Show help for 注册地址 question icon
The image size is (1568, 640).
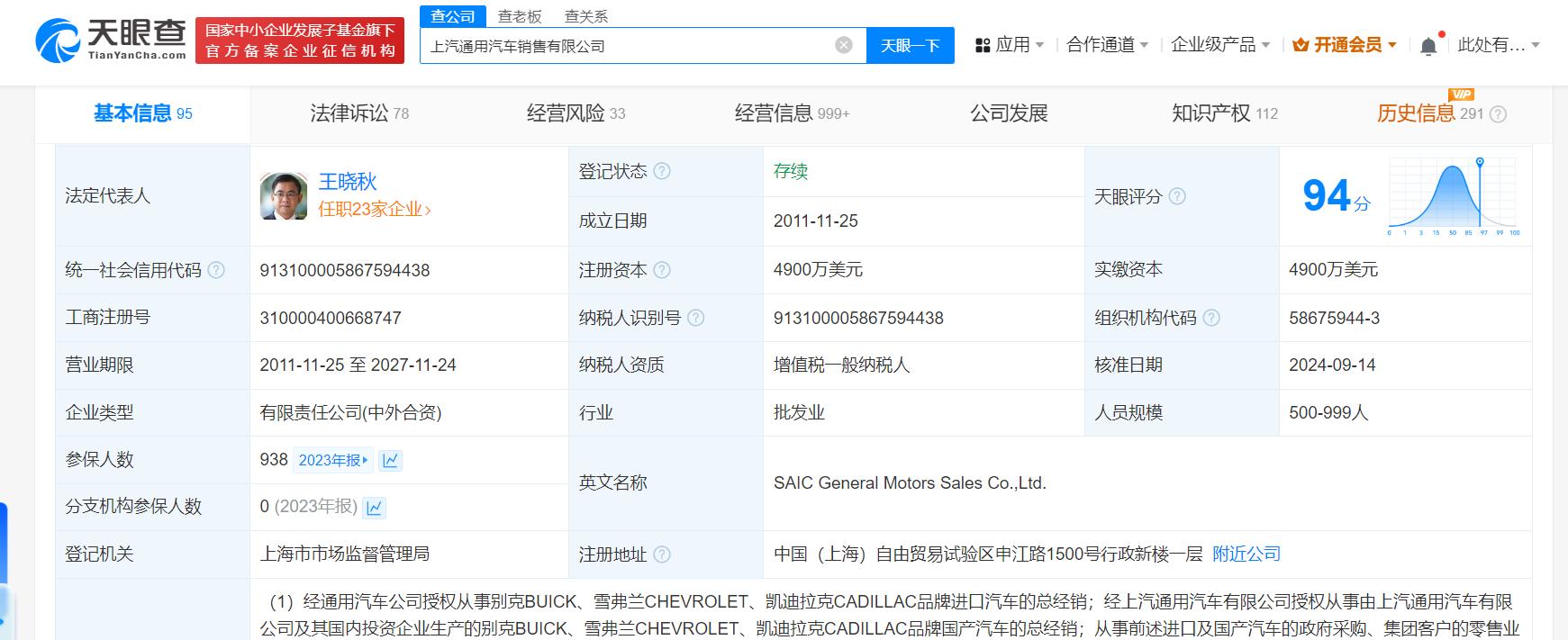662,554
